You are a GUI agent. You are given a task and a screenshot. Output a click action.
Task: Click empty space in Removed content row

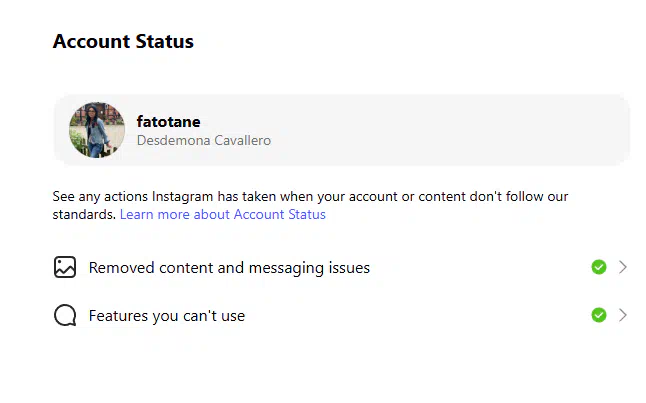[478, 267]
